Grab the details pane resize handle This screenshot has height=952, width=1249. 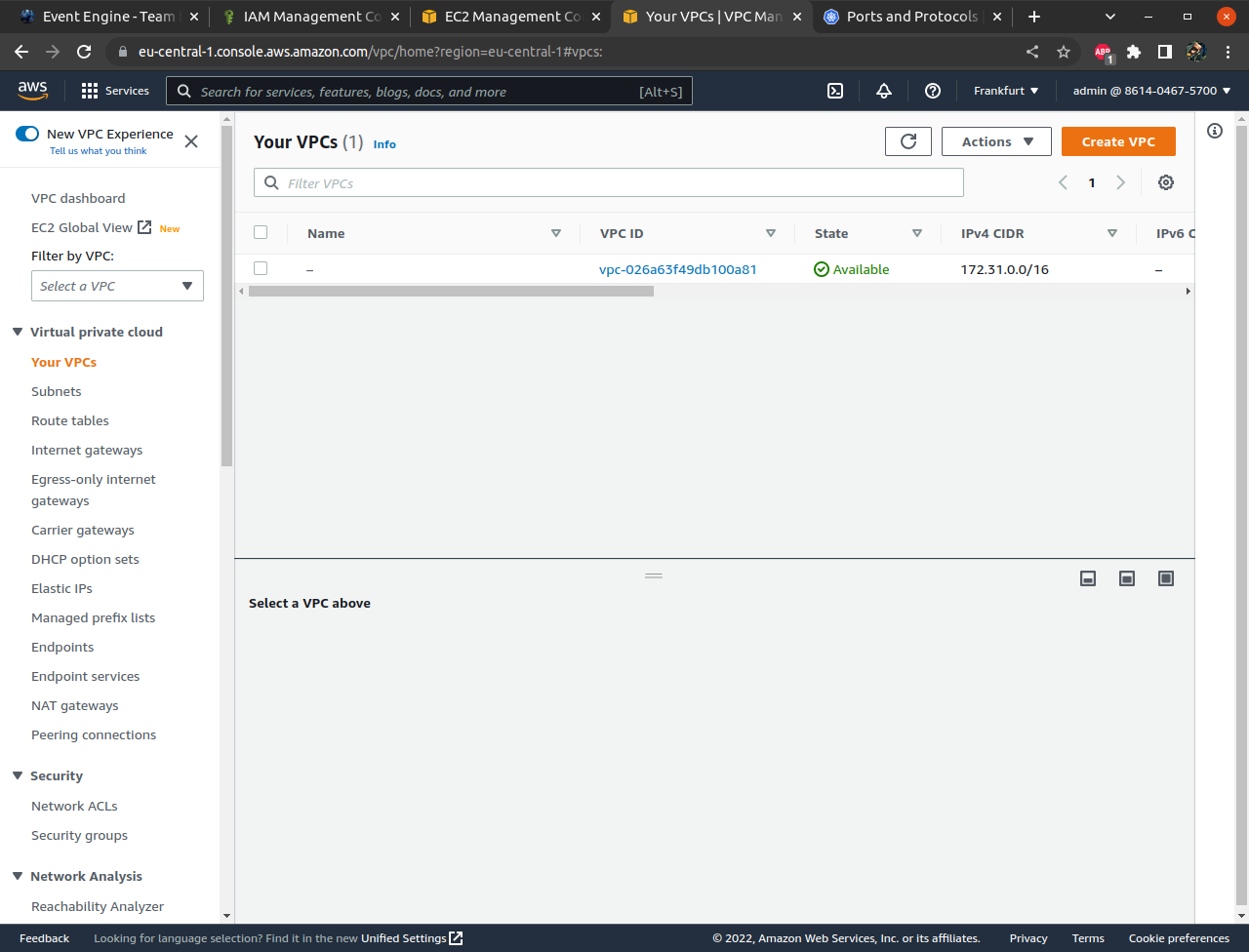click(x=654, y=575)
